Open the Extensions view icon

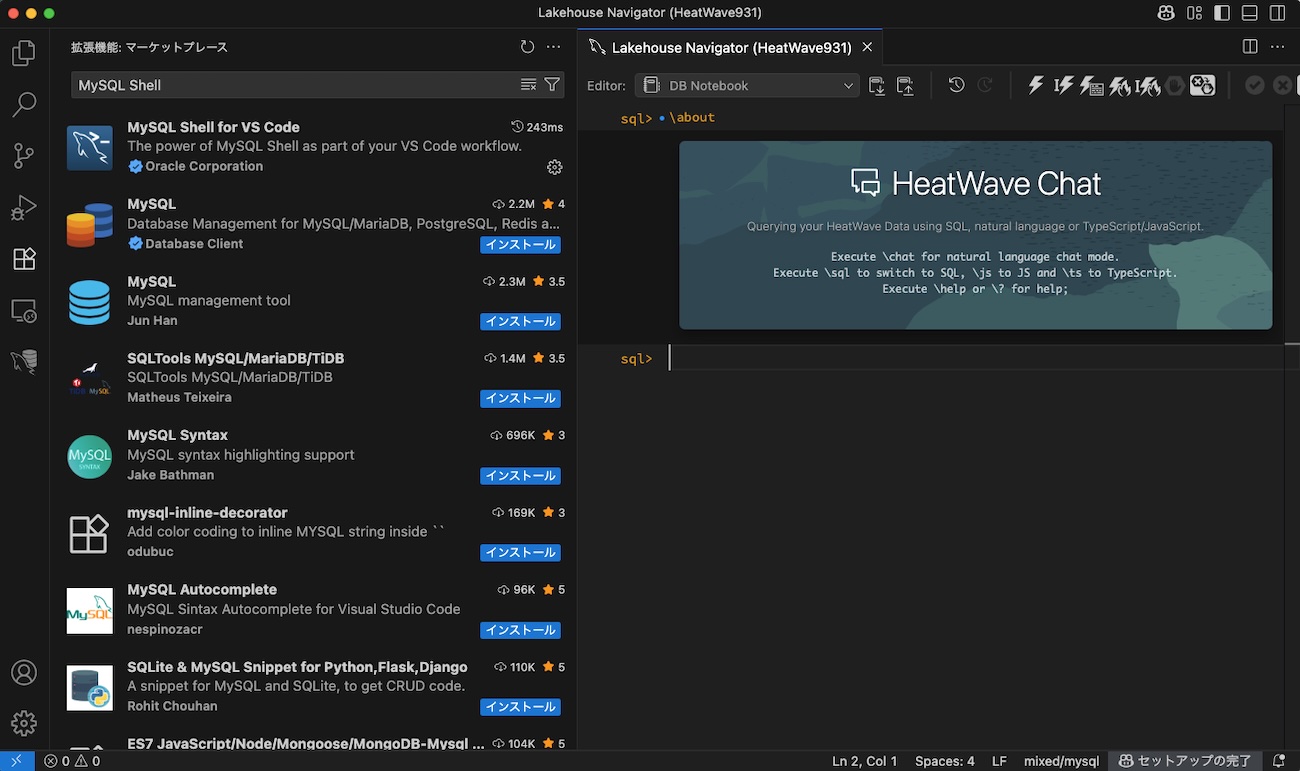coord(24,258)
